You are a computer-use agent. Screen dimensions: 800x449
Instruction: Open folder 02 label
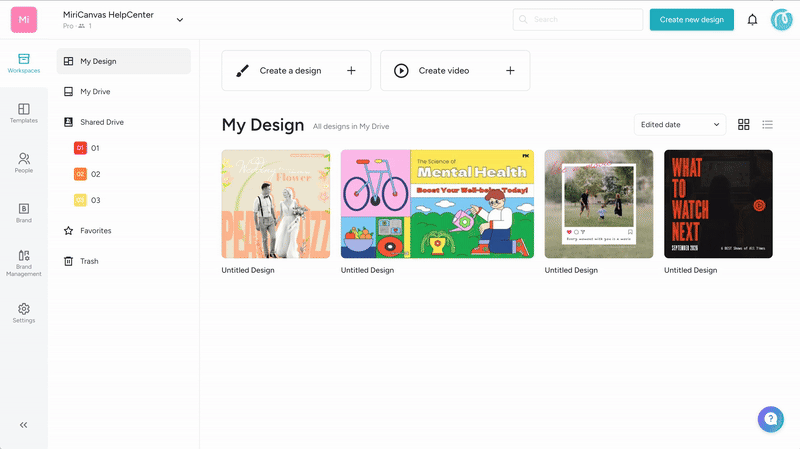[x=95, y=174]
